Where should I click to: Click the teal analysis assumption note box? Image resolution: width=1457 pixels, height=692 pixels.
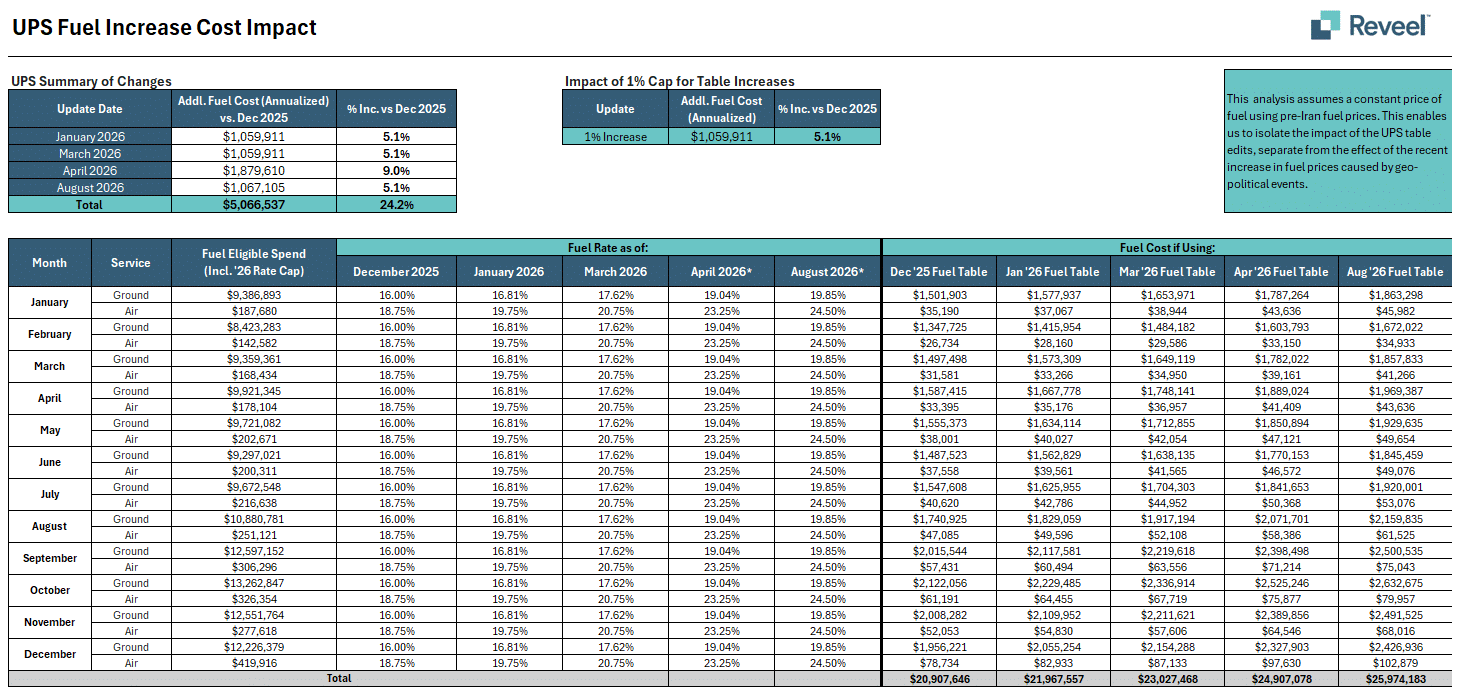1337,141
